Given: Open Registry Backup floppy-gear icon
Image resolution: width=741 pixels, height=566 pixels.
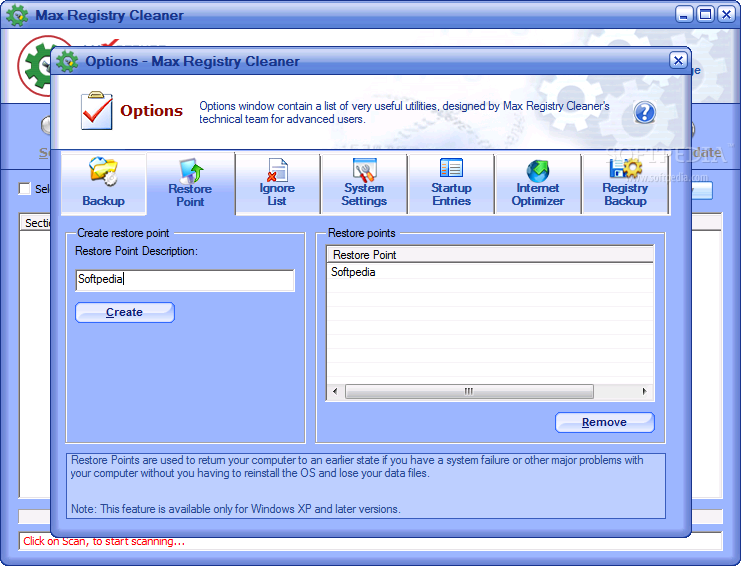Looking at the screenshot, I should [625, 168].
